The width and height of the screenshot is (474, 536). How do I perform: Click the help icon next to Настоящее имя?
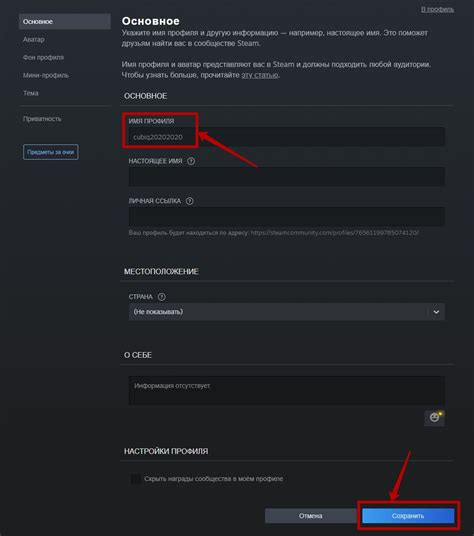(191, 161)
